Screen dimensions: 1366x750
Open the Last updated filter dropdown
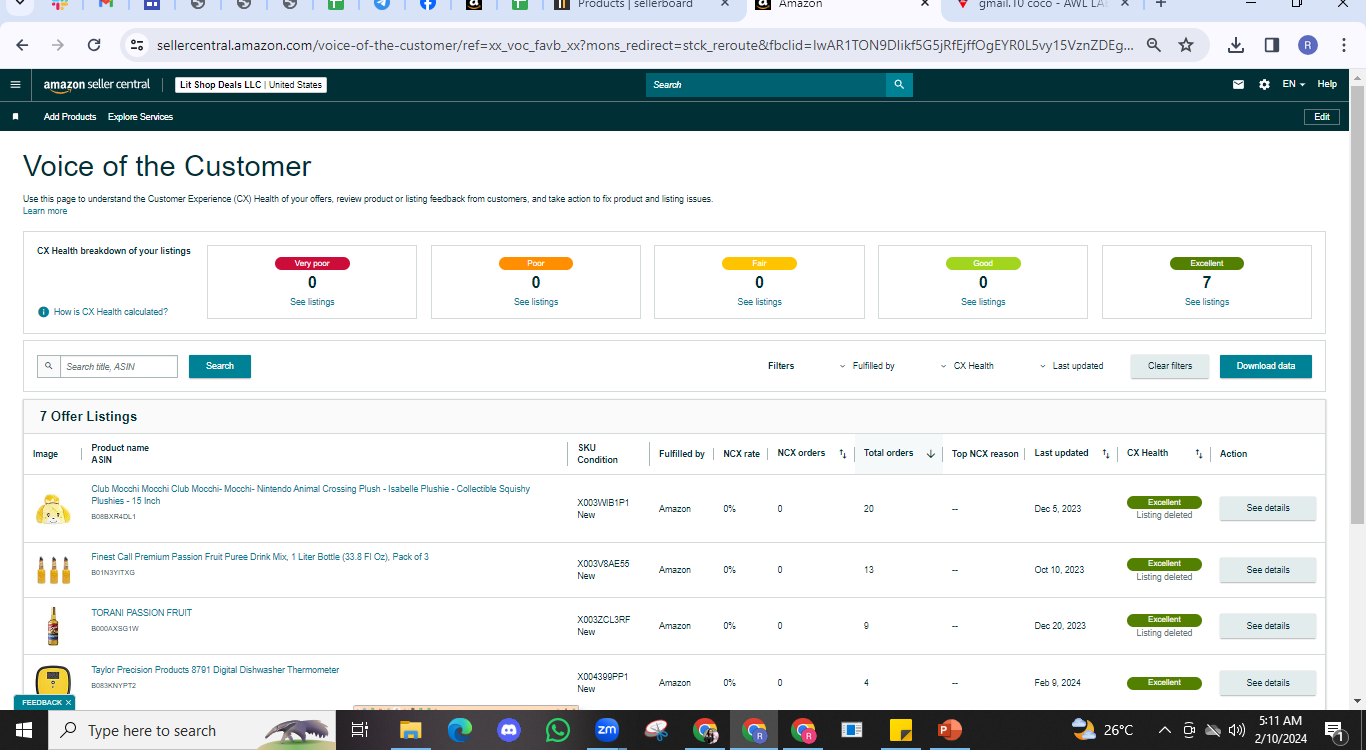(x=1071, y=366)
